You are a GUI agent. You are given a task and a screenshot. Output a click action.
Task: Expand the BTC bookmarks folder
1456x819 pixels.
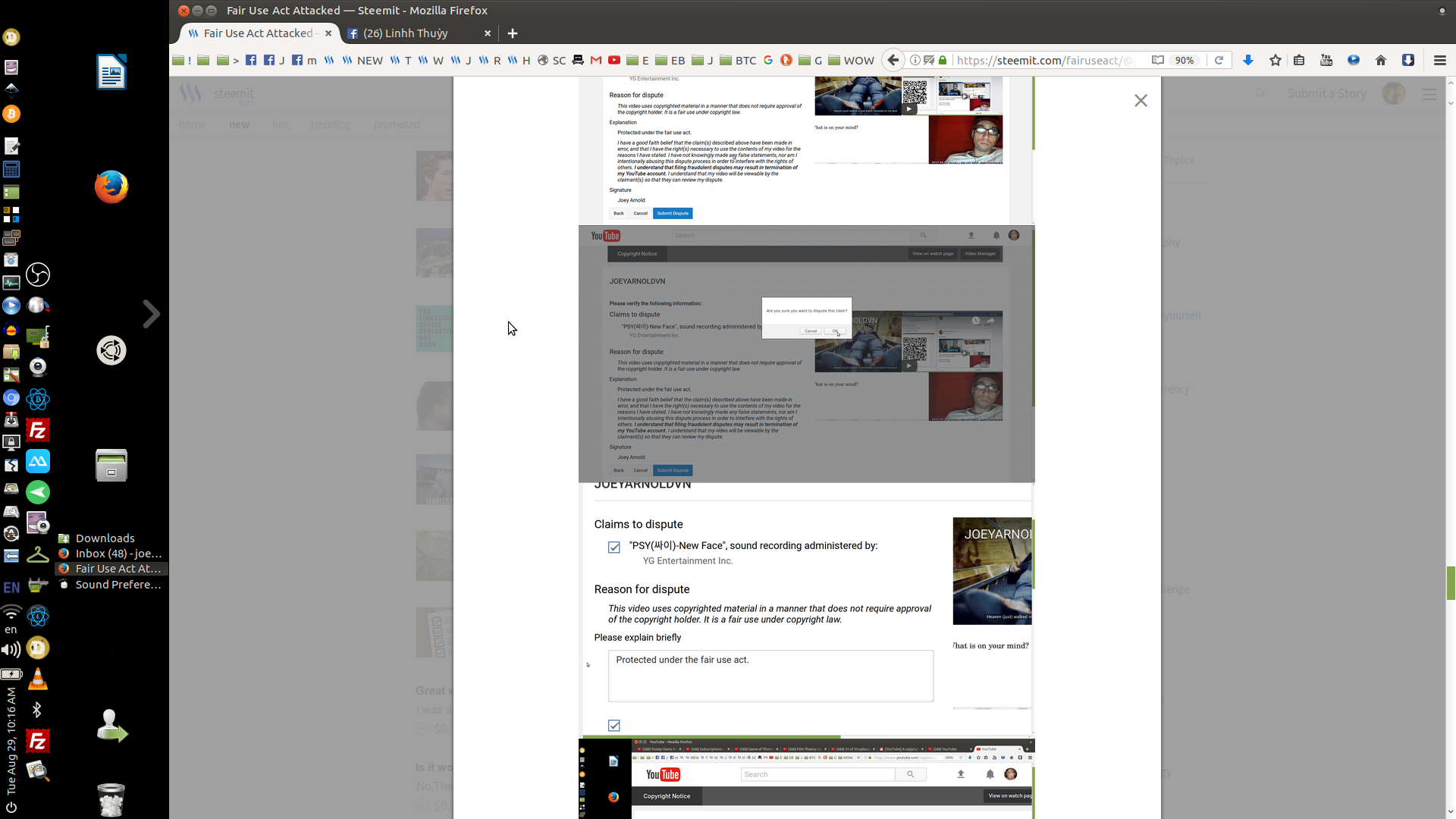point(738,60)
